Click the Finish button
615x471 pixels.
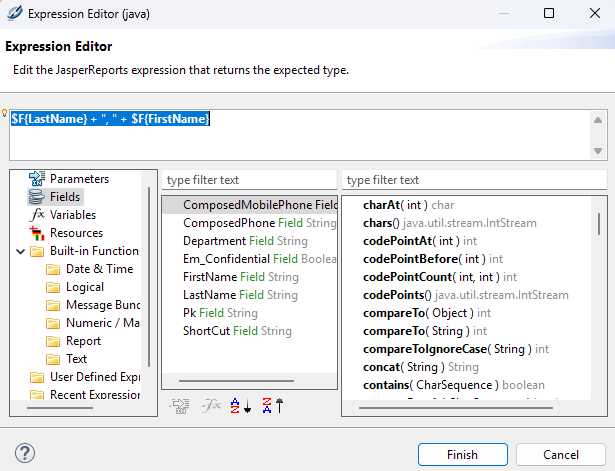click(x=461, y=453)
